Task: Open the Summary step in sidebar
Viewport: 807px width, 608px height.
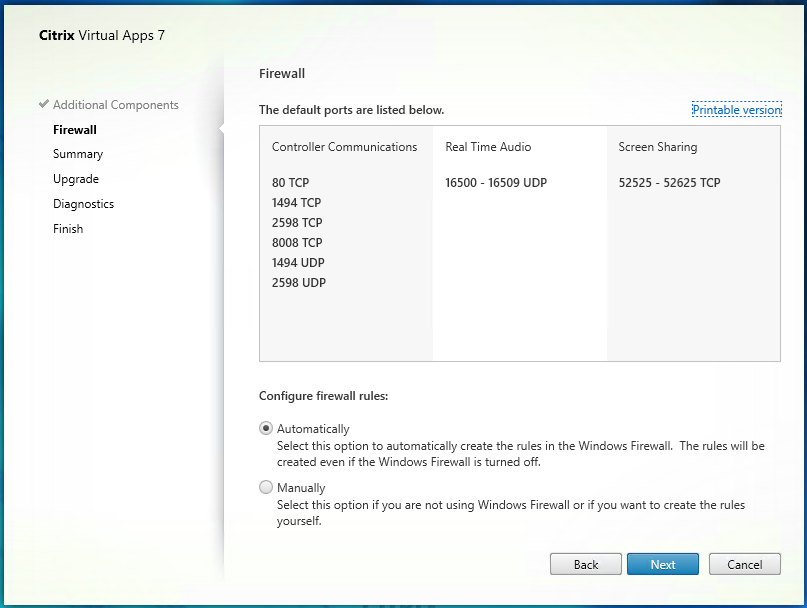Action: [x=78, y=155]
